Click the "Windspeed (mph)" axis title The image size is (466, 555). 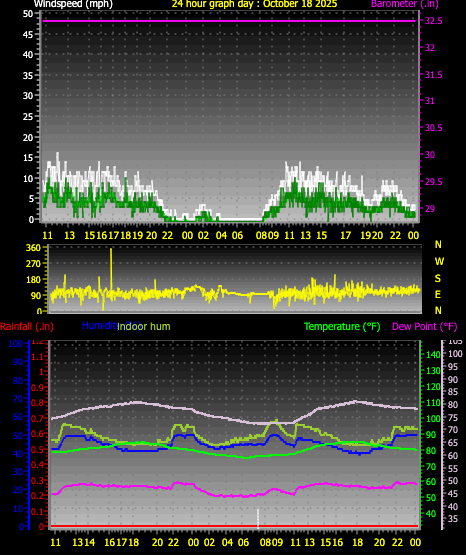[73, 4]
